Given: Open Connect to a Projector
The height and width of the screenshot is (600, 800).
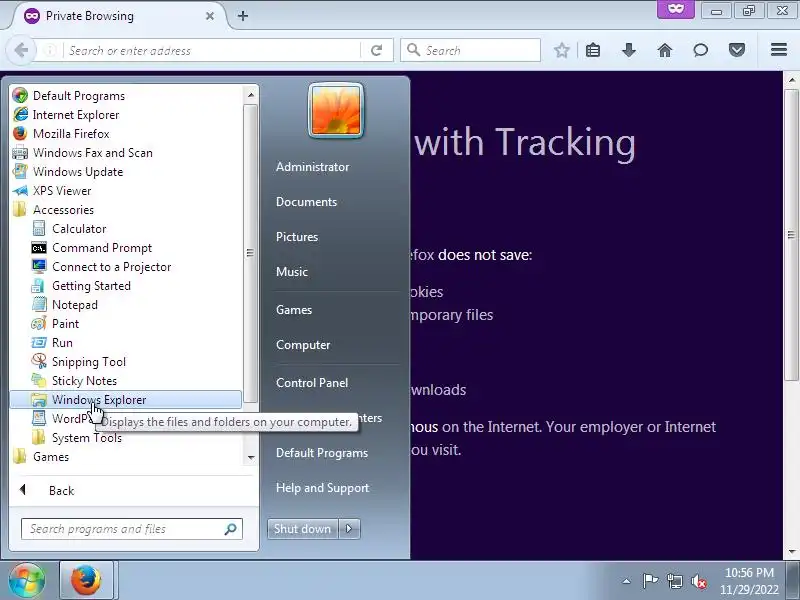Looking at the screenshot, I should [x=126, y=267].
